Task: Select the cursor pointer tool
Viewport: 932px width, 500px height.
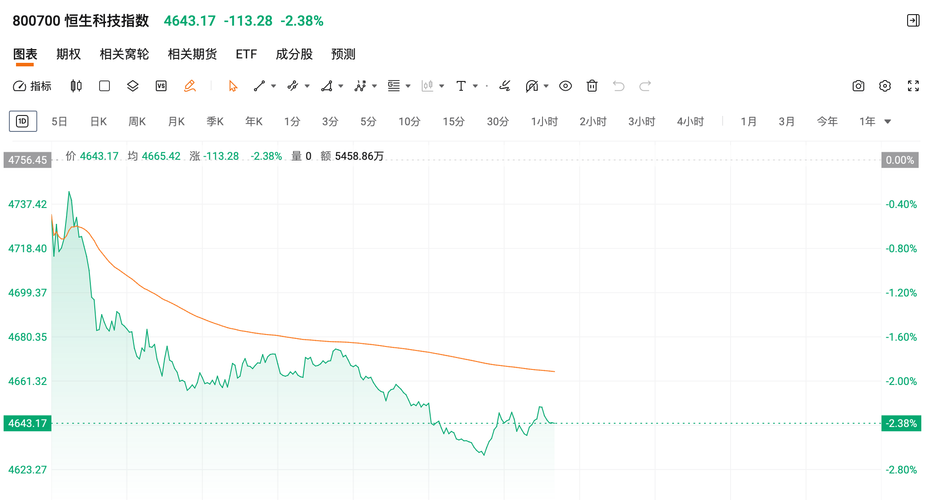Action: coord(233,86)
